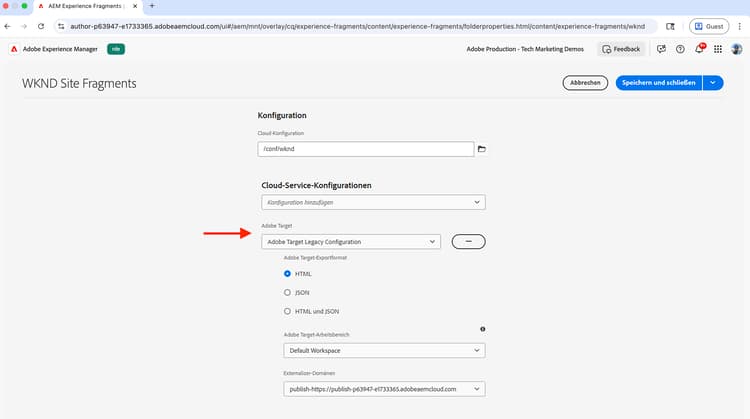Open the Chrome three-dot menu
This screenshot has height=419, width=750.
pyautogui.click(x=739, y=26)
